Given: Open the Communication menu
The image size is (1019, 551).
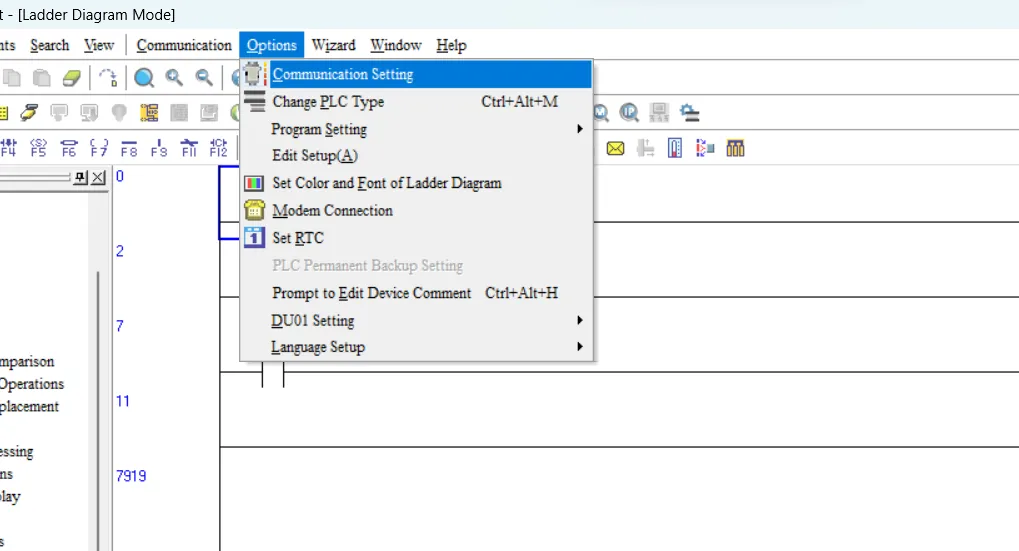Looking at the screenshot, I should click(x=184, y=45).
